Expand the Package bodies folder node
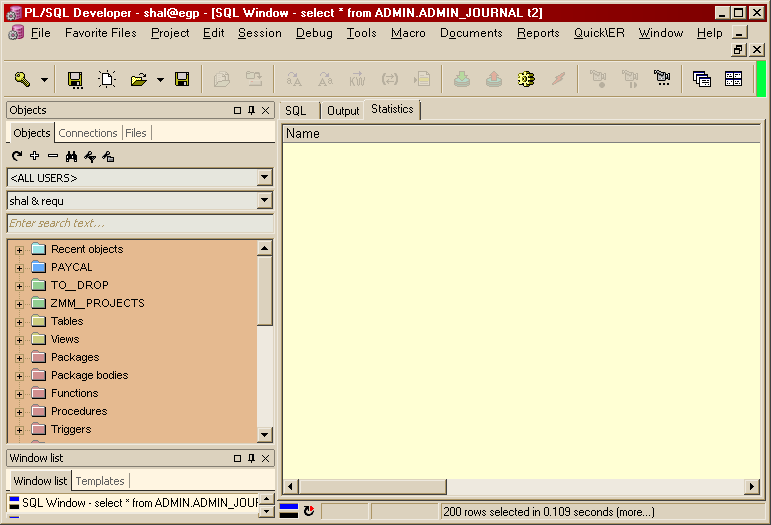Screen dimensions: 771x525 point(19,377)
